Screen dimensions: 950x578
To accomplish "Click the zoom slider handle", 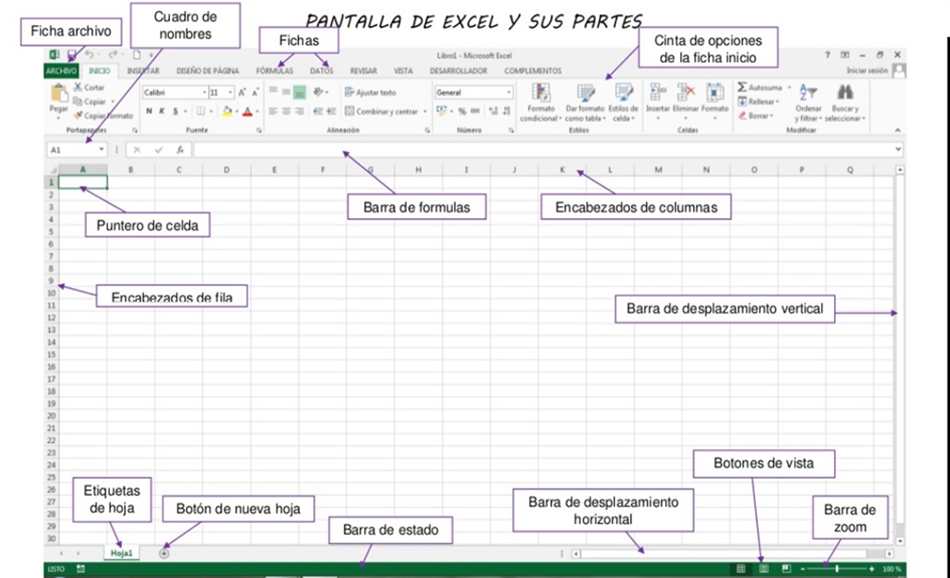I will pos(837,569).
